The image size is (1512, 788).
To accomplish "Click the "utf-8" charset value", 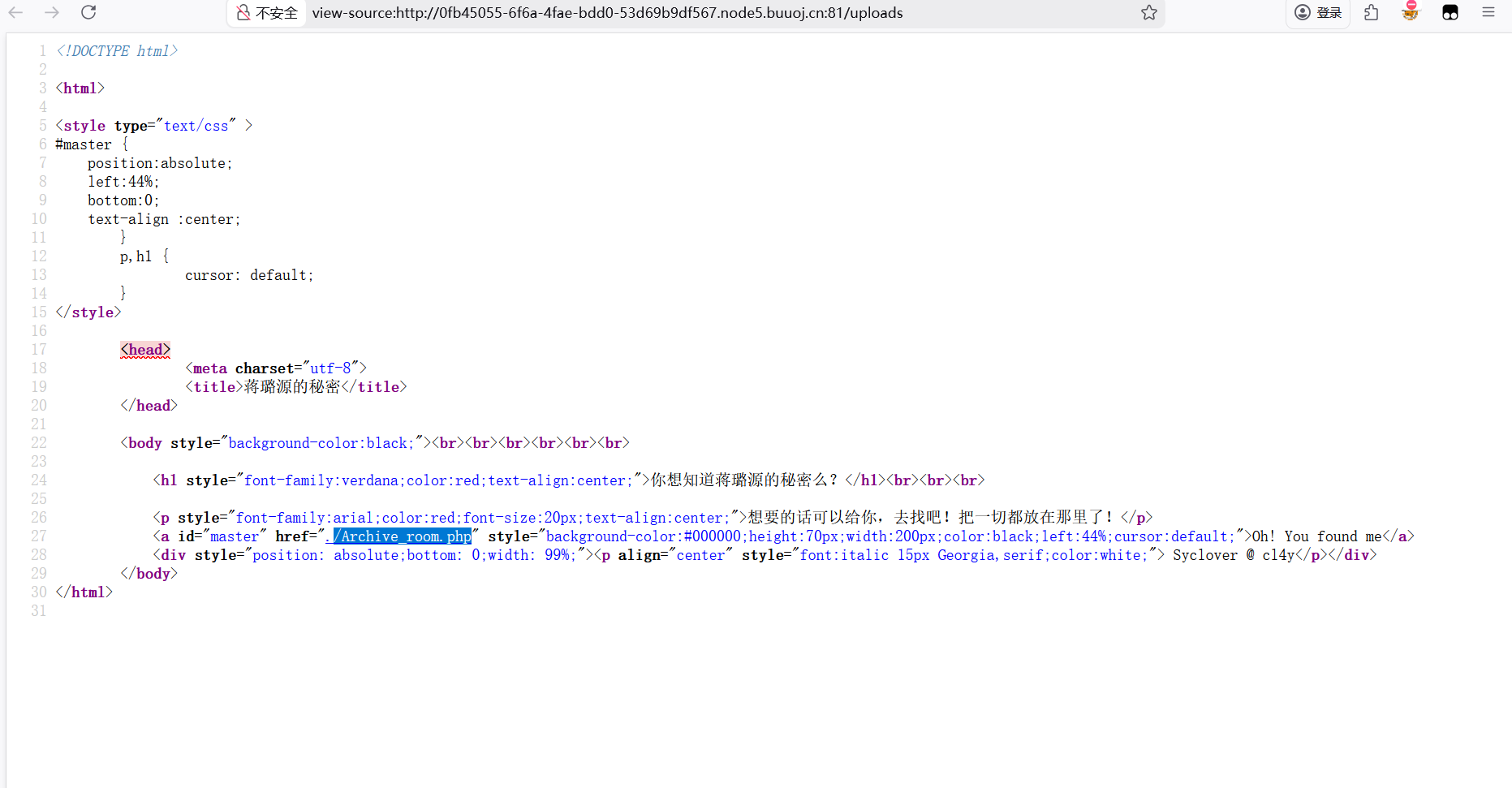I will point(330,368).
